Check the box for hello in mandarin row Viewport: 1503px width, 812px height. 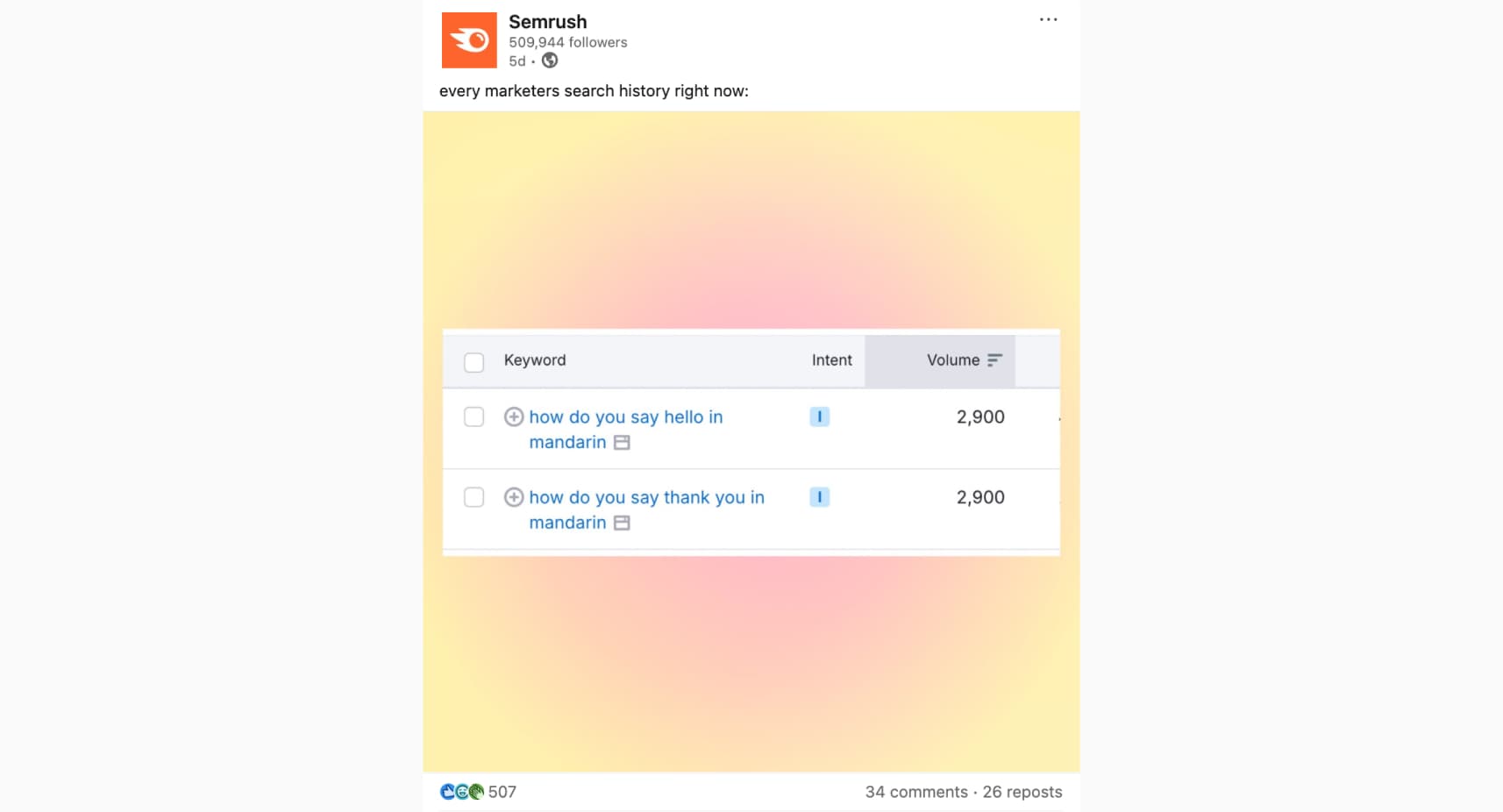[474, 417]
